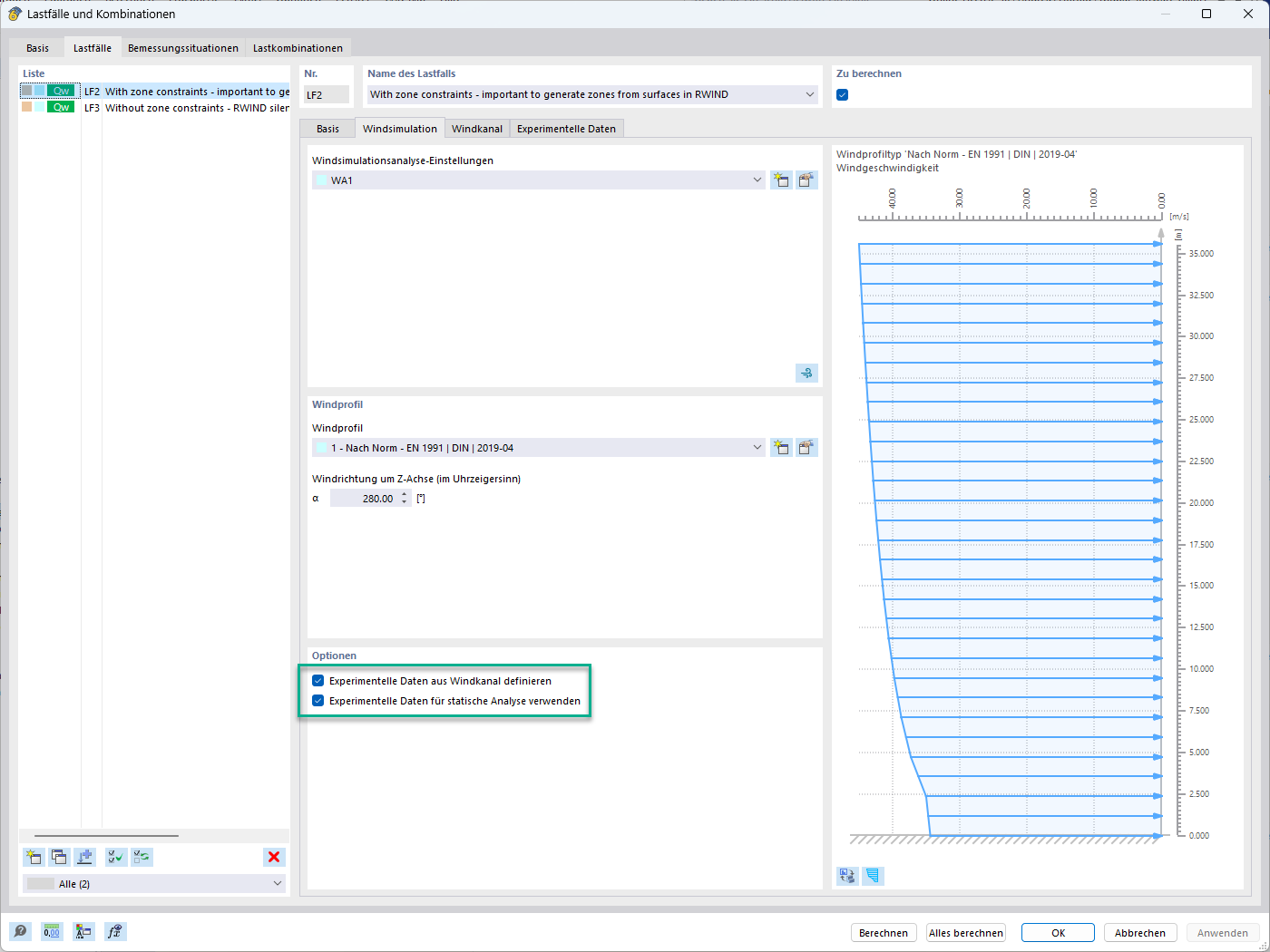Expand the Windprofil dropdown

pyautogui.click(x=757, y=447)
